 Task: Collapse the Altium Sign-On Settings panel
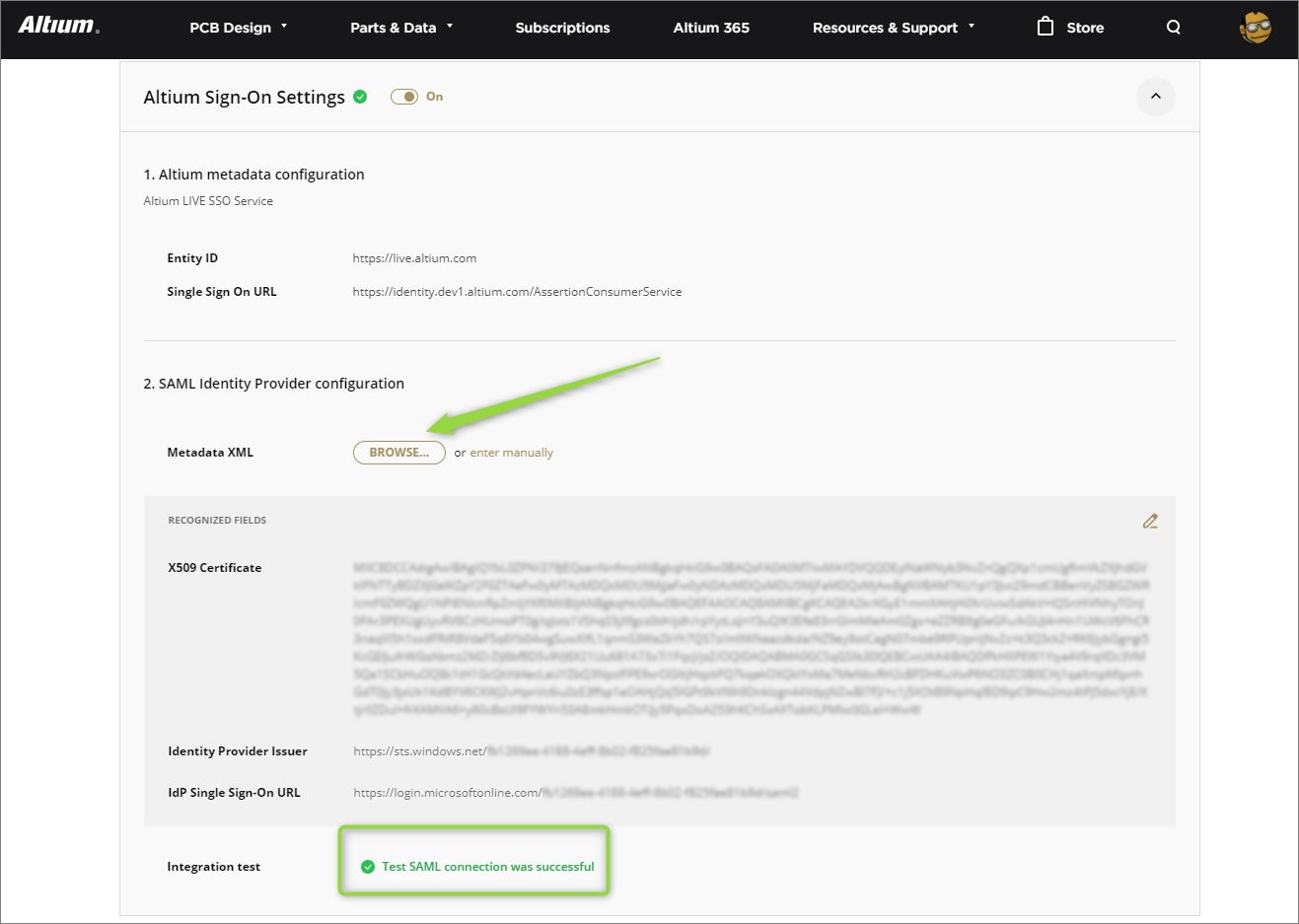[1155, 97]
